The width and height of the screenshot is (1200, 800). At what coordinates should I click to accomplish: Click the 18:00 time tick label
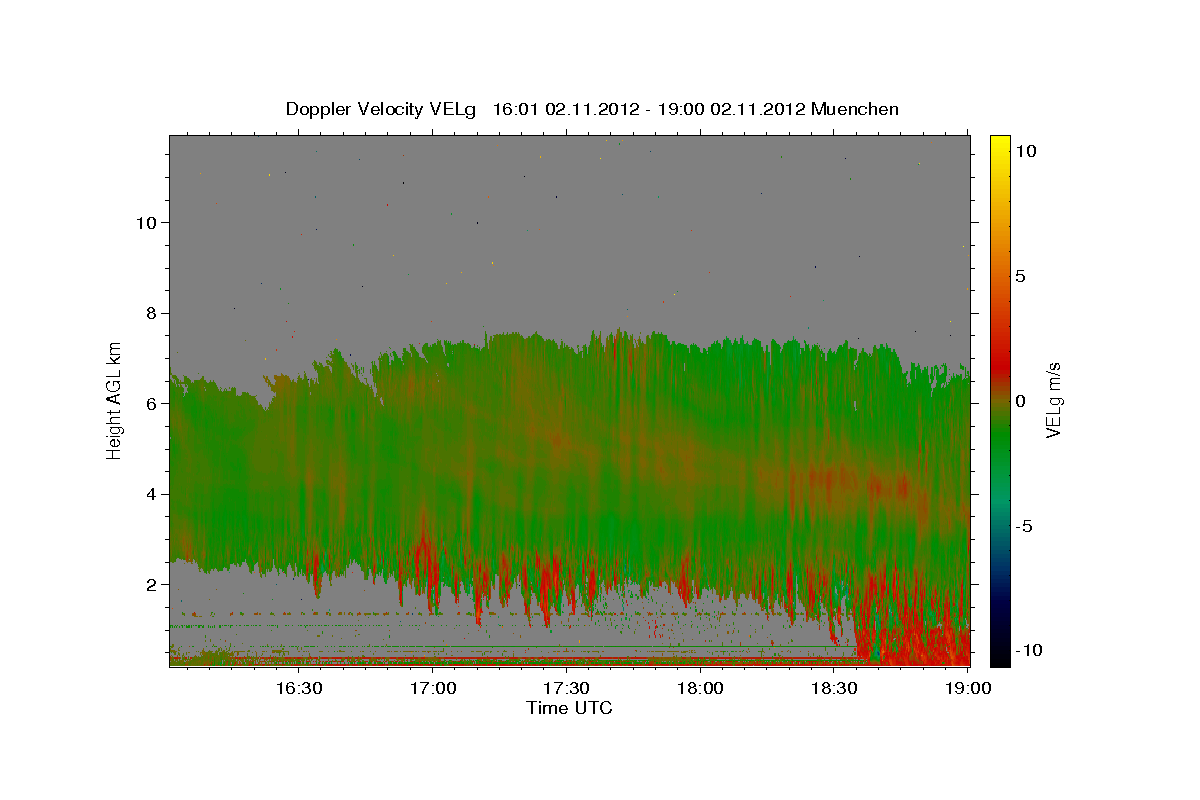(701, 688)
